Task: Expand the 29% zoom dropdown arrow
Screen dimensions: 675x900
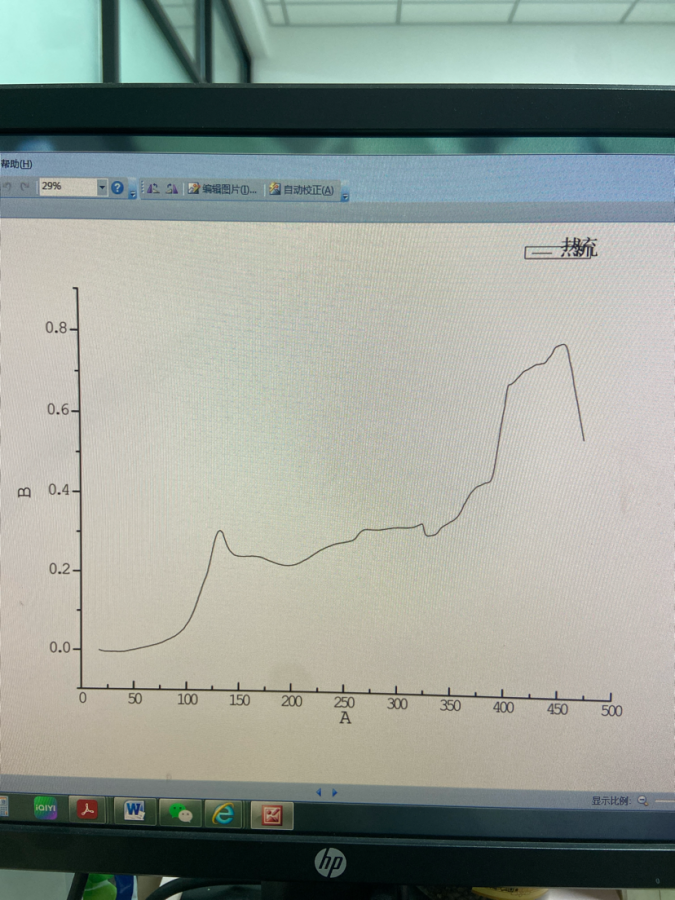Action: tap(102, 187)
